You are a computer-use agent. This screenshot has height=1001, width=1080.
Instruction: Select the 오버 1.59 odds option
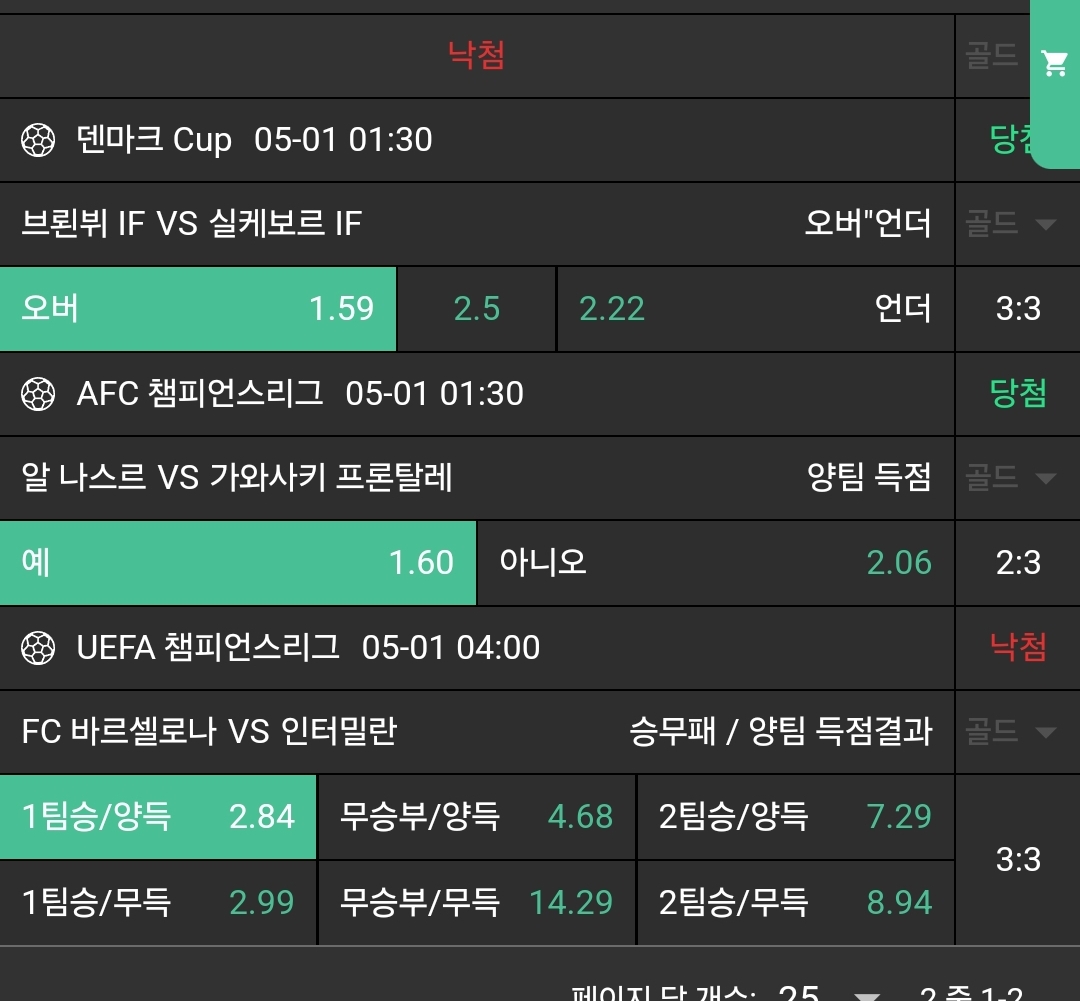tap(198, 309)
